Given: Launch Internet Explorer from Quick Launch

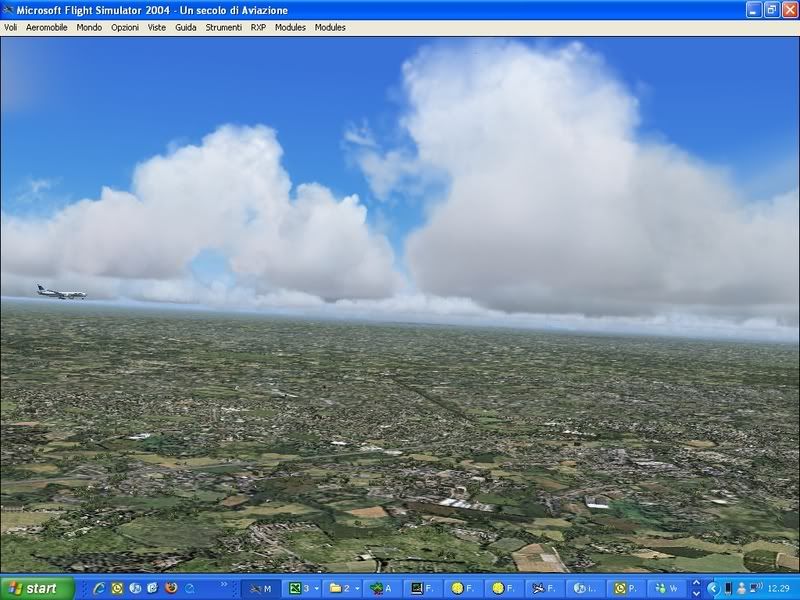Looking at the screenshot, I should click(x=98, y=588).
